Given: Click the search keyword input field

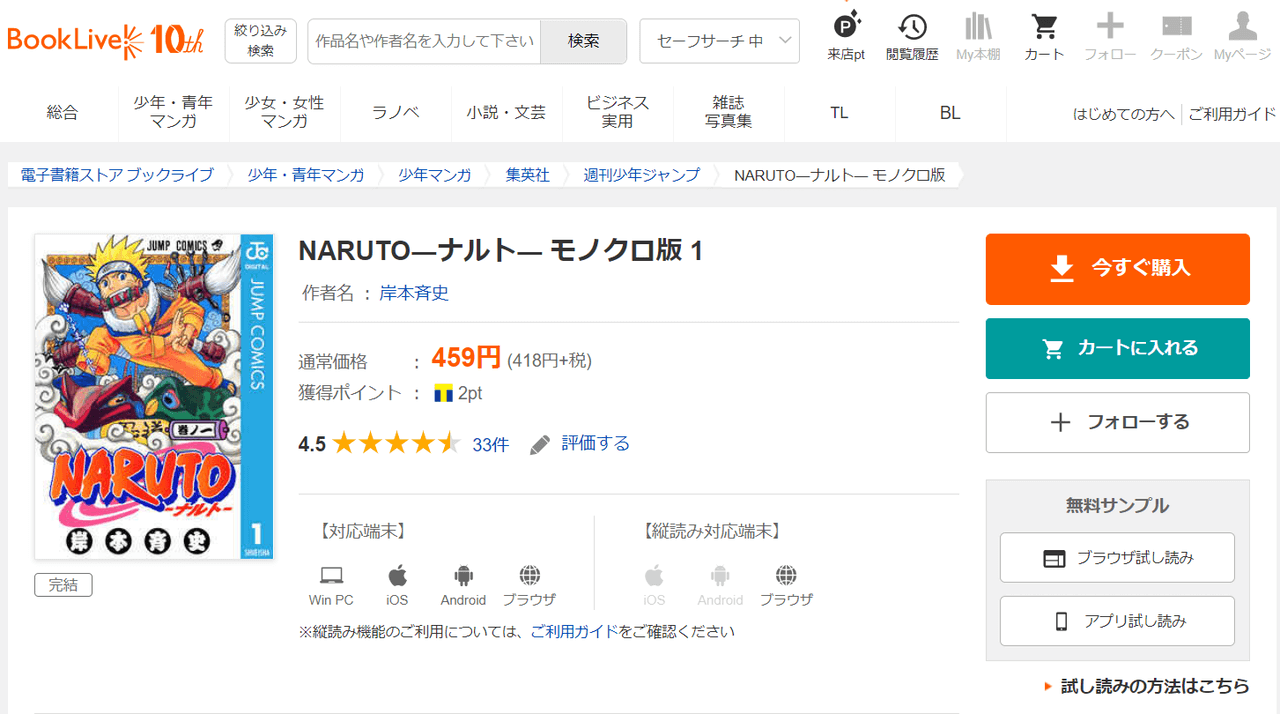Looking at the screenshot, I should pos(424,41).
